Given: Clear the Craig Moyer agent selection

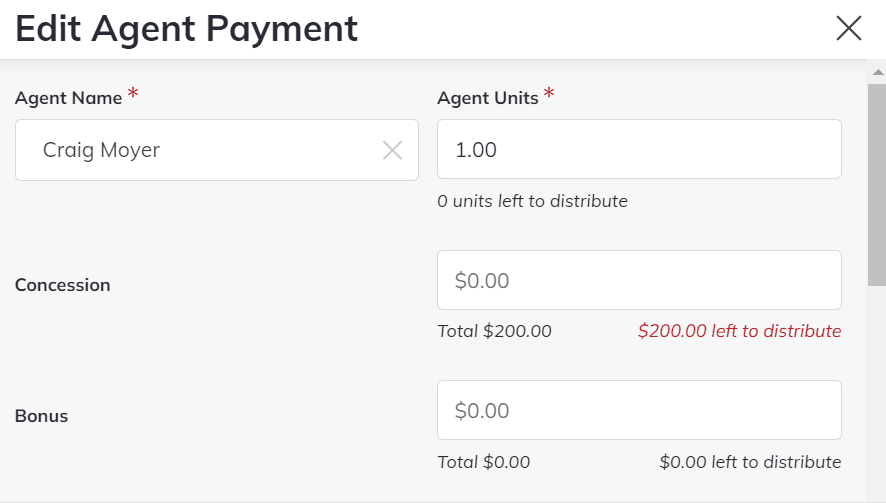Looking at the screenshot, I should point(392,151).
